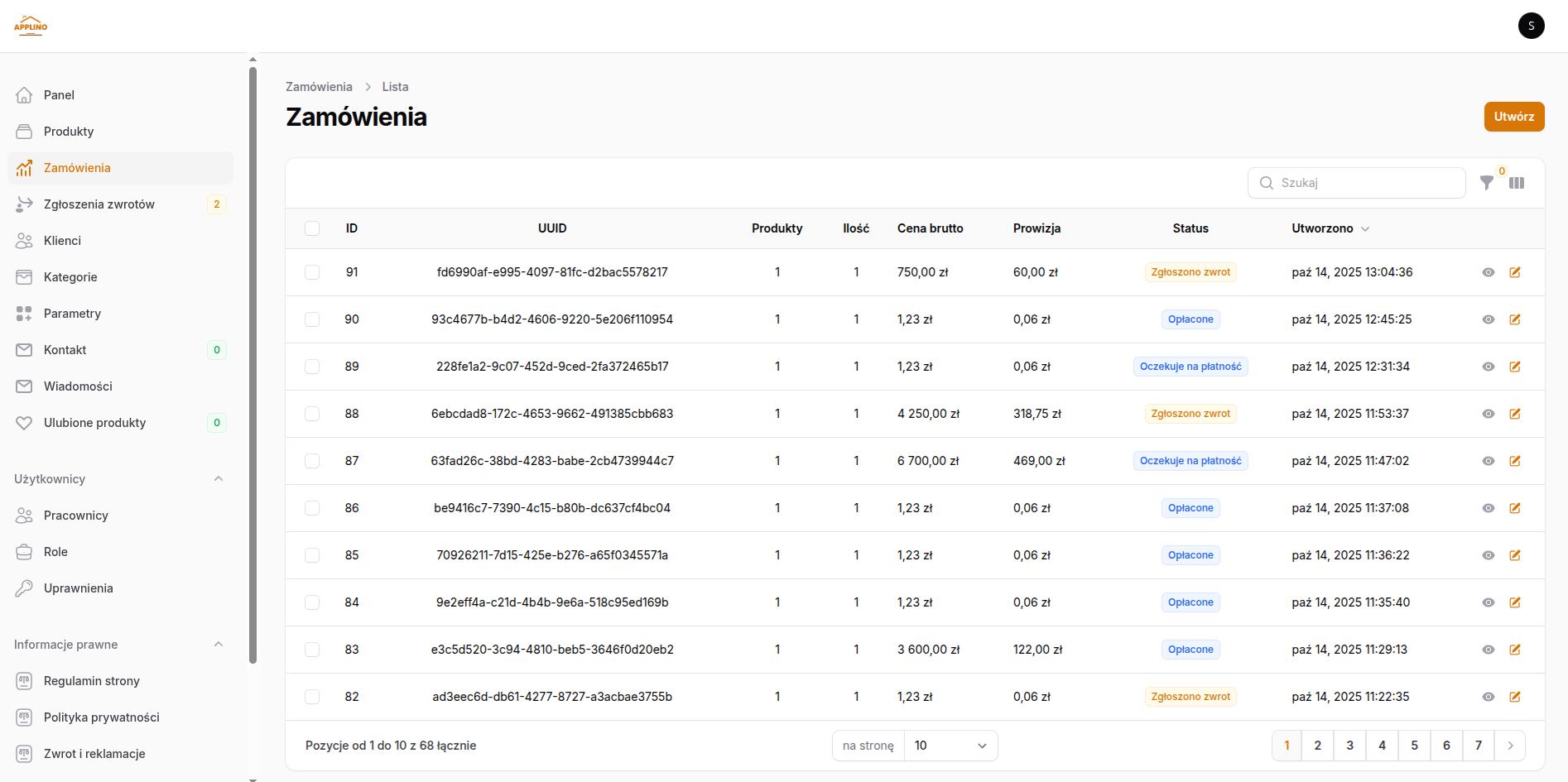Click the edit icon for order 91
This screenshot has height=782, width=1568.
coord(1515,272)
